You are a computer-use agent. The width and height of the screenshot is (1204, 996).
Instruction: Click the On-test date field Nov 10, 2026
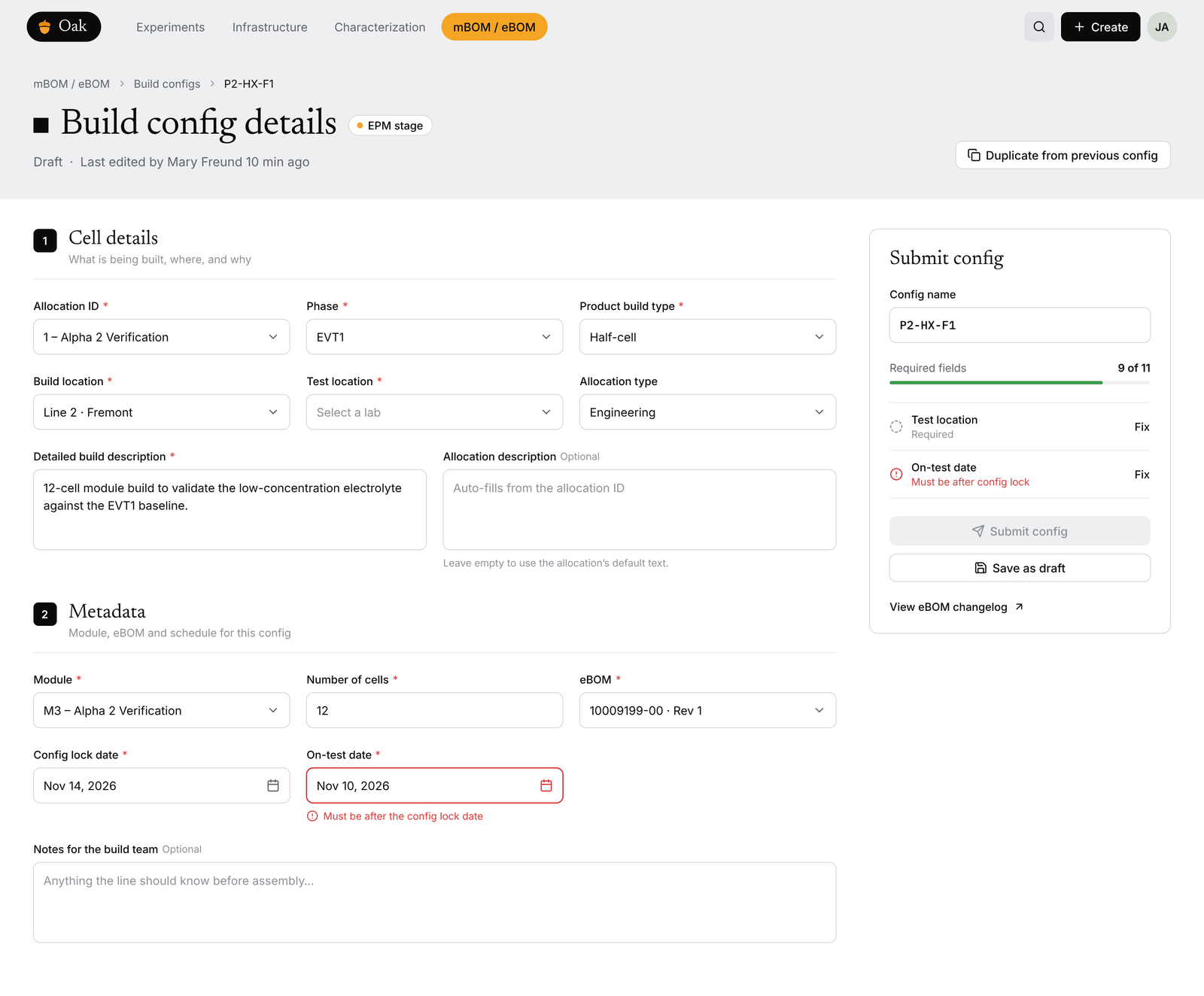(435, 785)
